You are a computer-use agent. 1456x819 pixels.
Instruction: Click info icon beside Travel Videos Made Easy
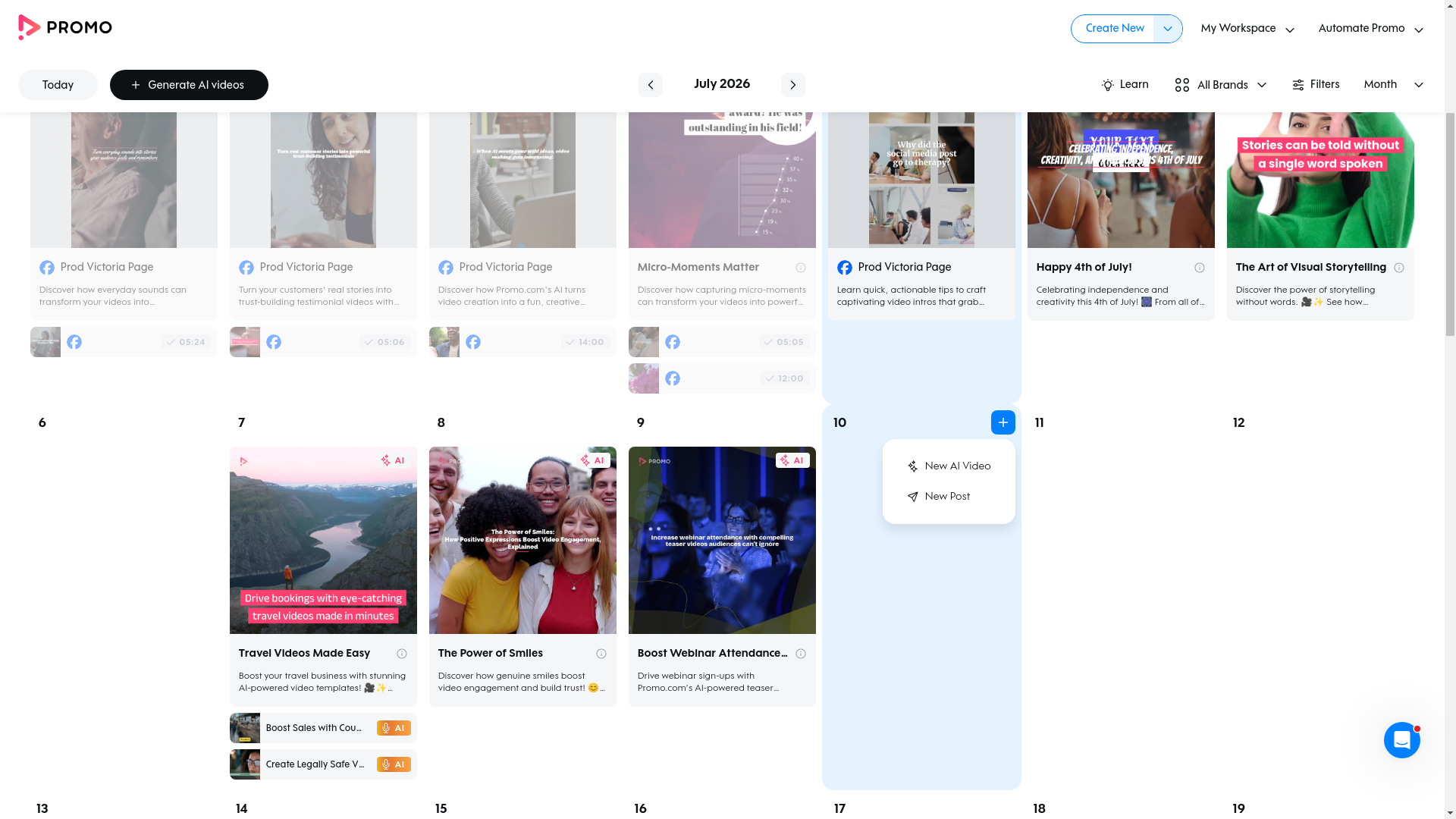[x=402, y=654]
